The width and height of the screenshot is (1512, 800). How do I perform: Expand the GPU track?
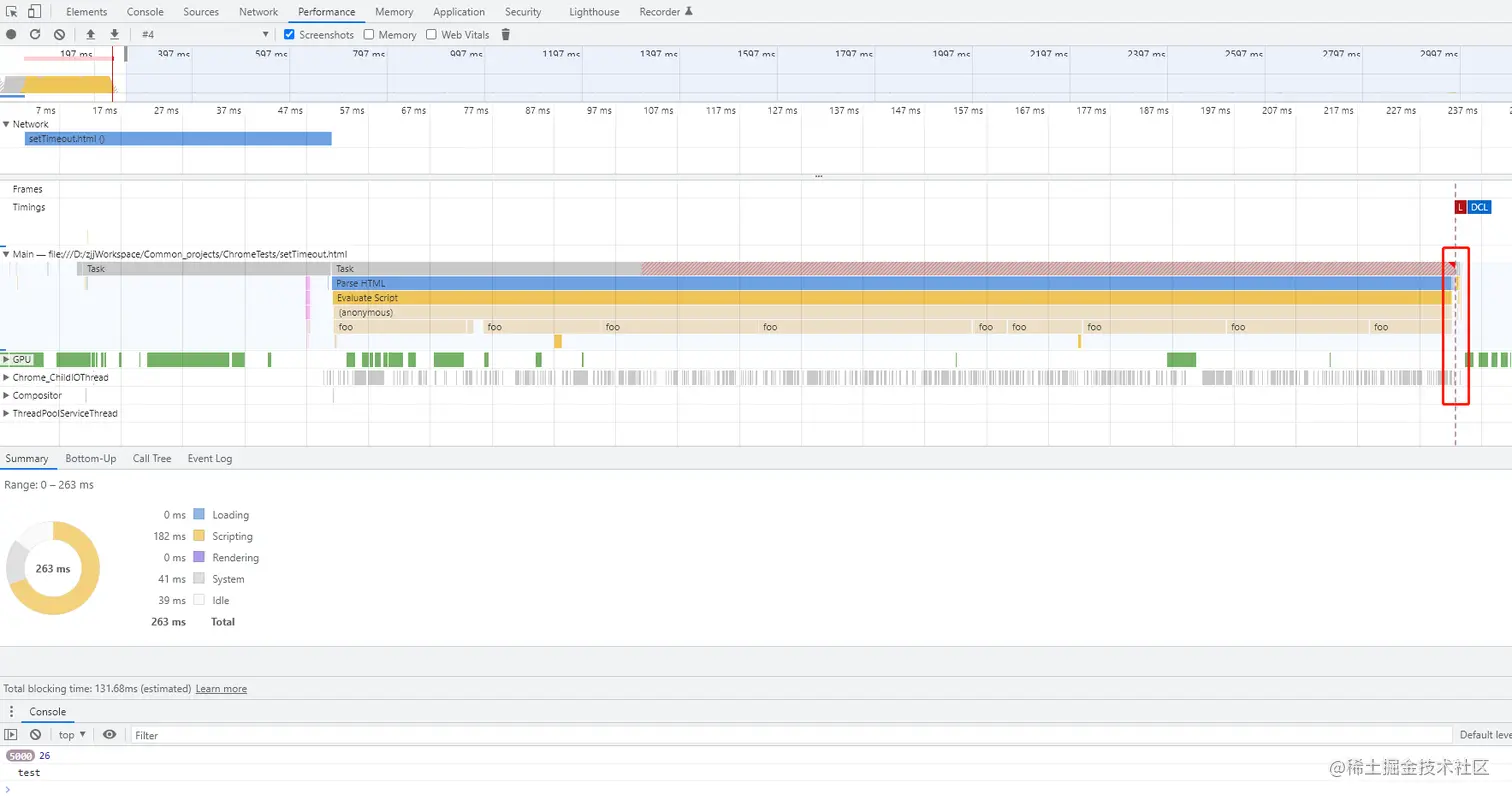coord(6,359)
